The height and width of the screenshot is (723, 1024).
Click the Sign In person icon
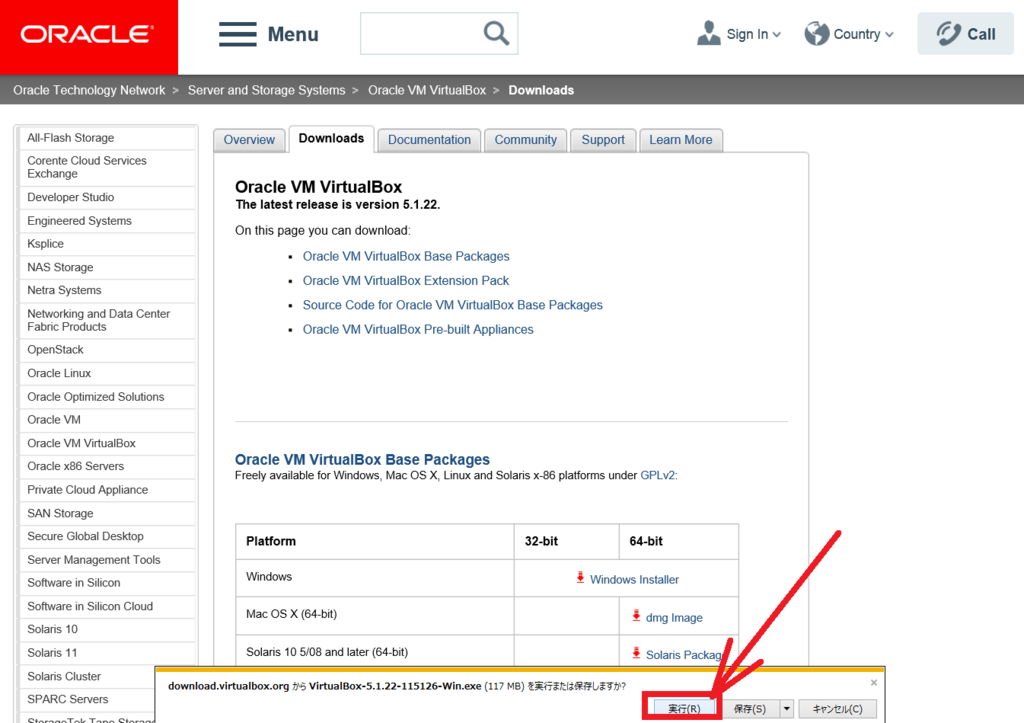tap(709, 33)
